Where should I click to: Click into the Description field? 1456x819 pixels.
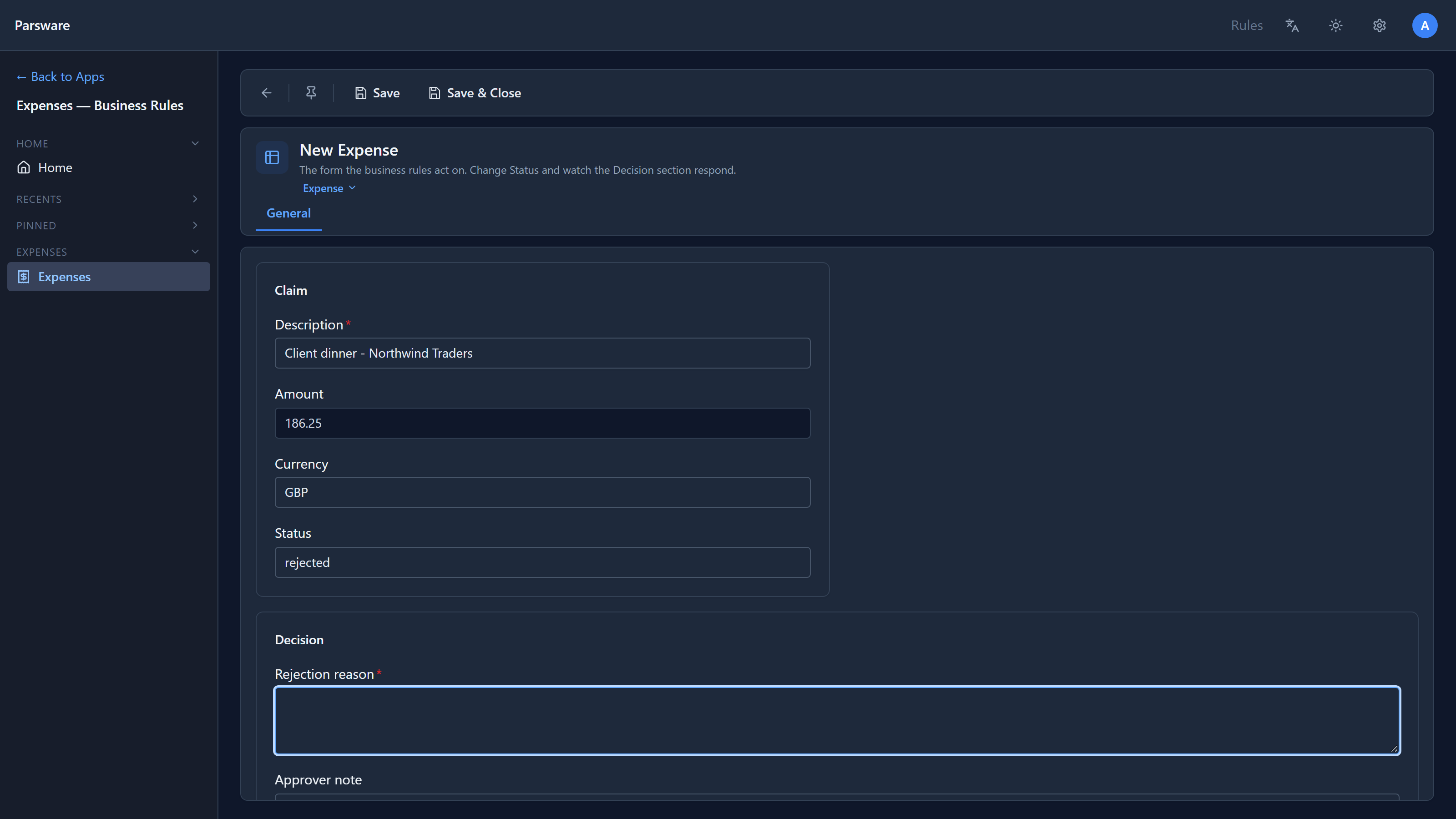click(543, 353)
